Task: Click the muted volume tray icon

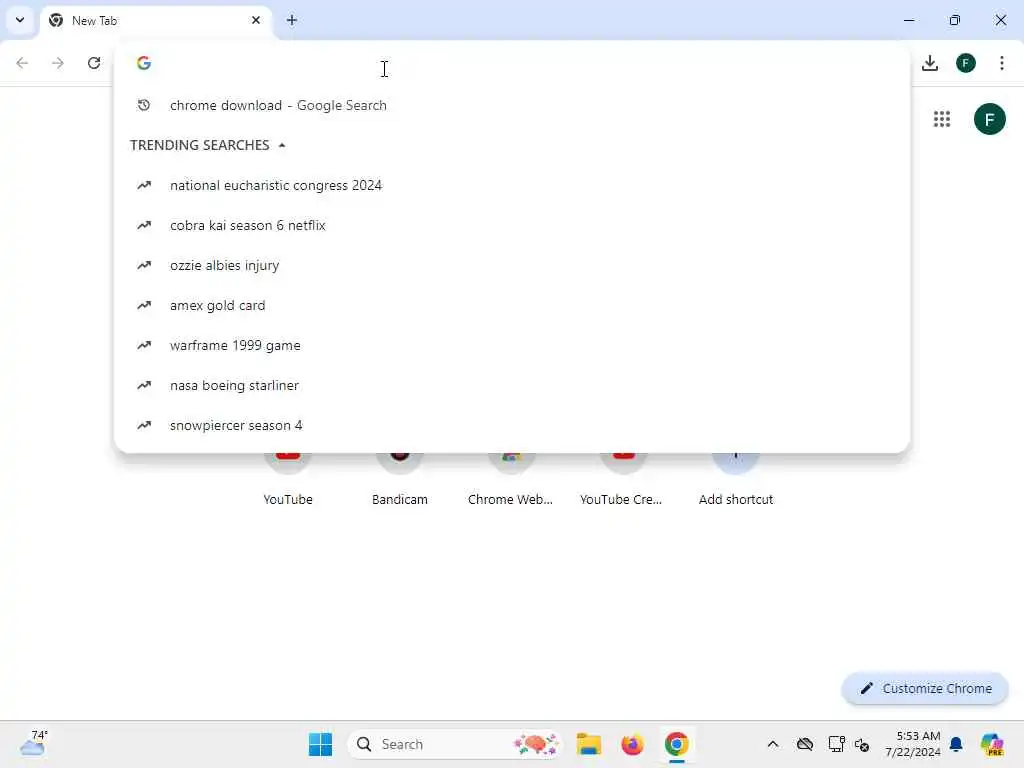Action: (x=862, y=744)
